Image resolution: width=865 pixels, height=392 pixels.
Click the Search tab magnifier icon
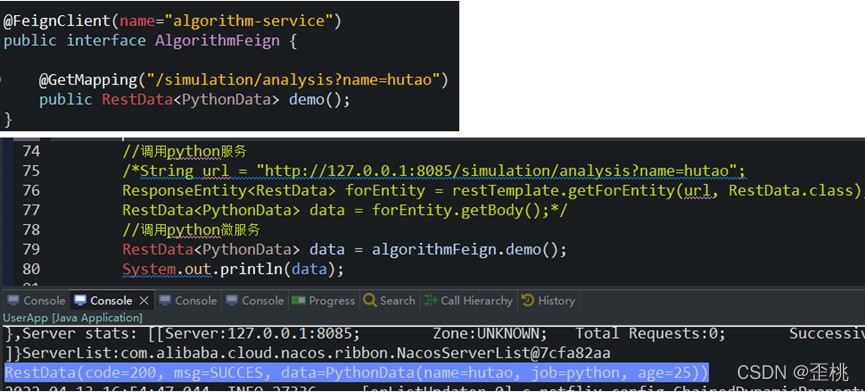[x=370, y=300]
